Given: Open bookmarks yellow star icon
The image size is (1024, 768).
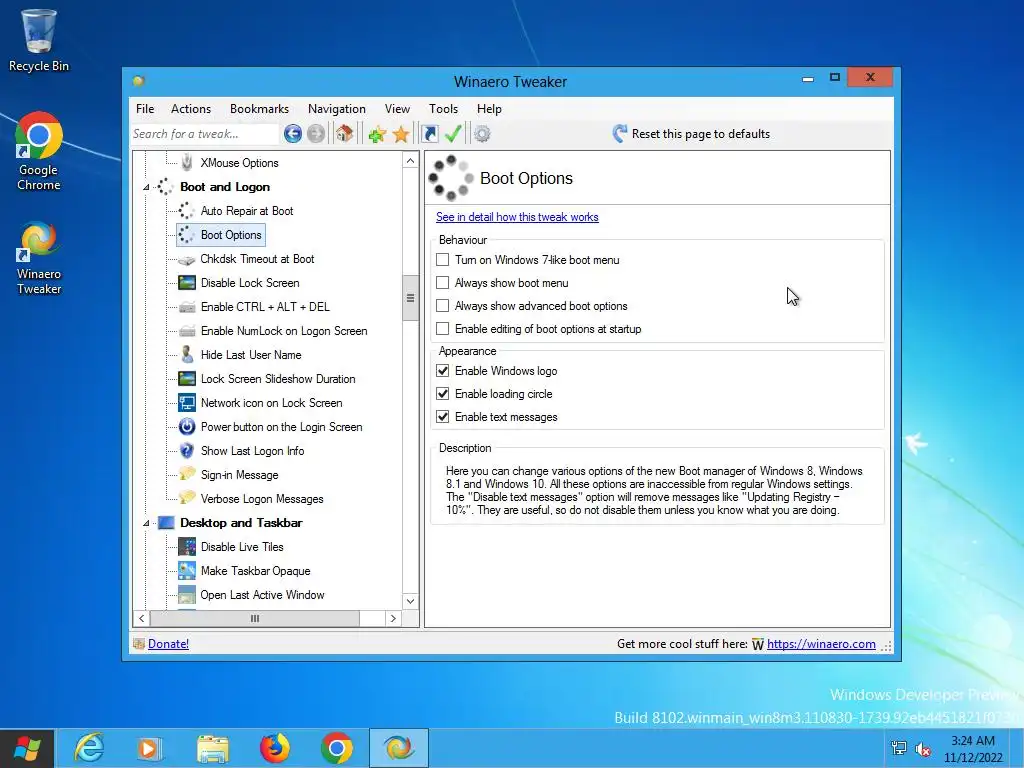Looking at the screenshot, I should click(401, 135).
